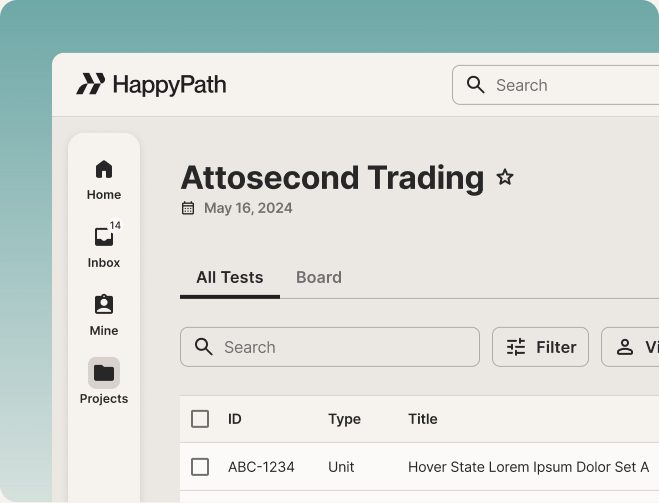Click the magnifier icon in the top Search bar

tap(475, 85)
